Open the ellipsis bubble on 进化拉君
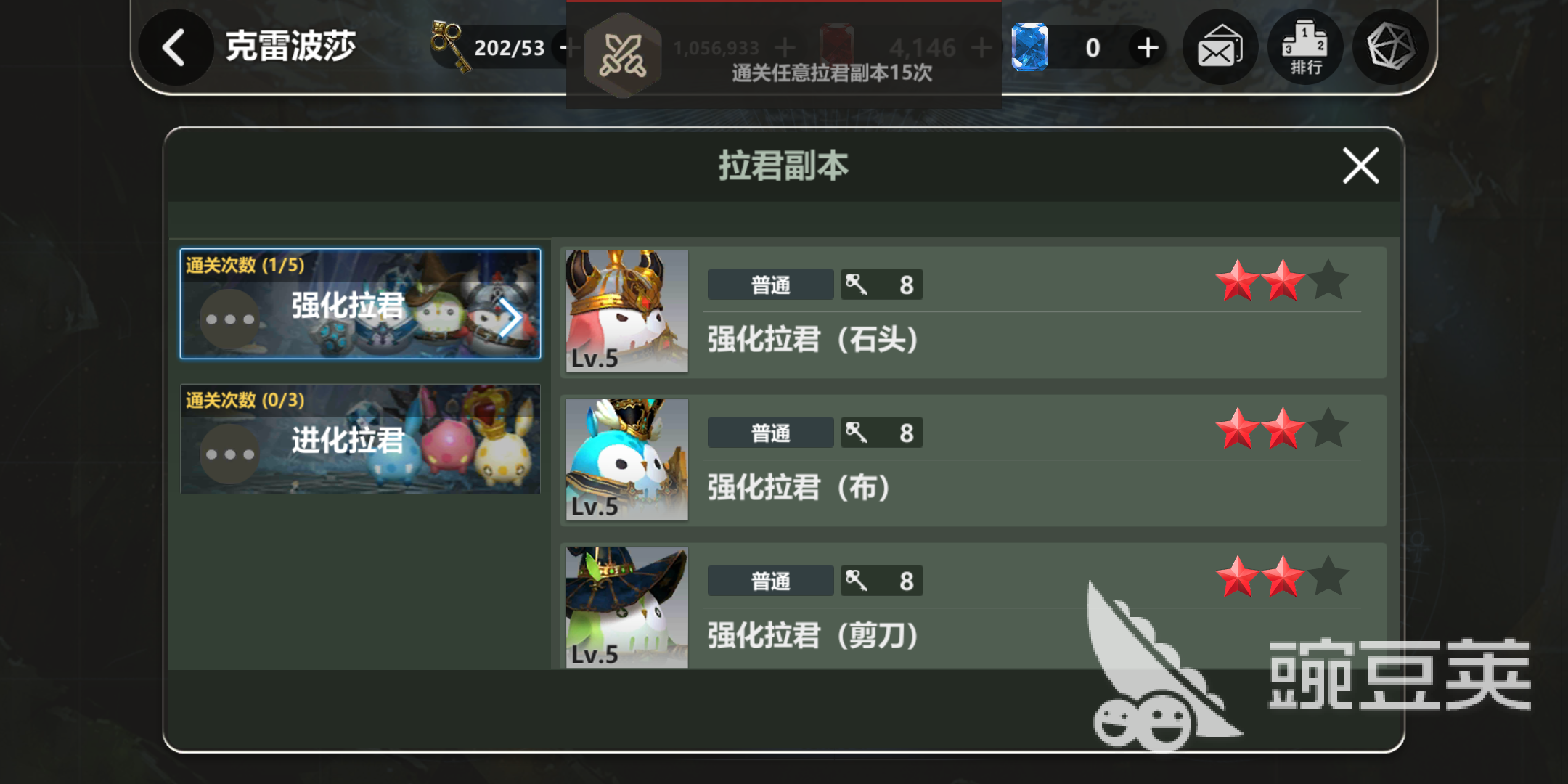Viewport: 1568px width, 784px height. coord(229,454)
